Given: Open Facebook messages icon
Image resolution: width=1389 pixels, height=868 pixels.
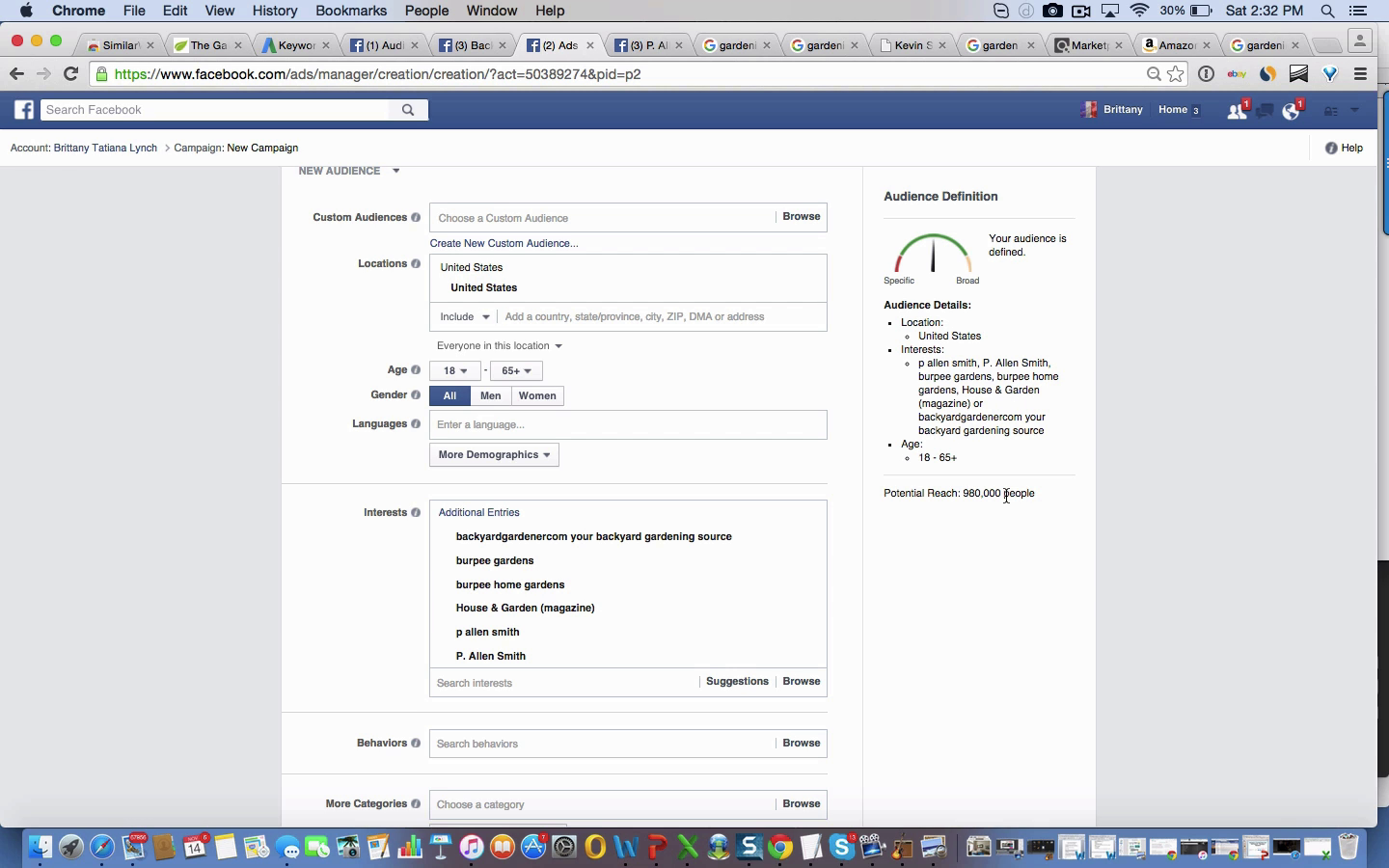Looking at the screenshot, I should (x=1265, y=111).
